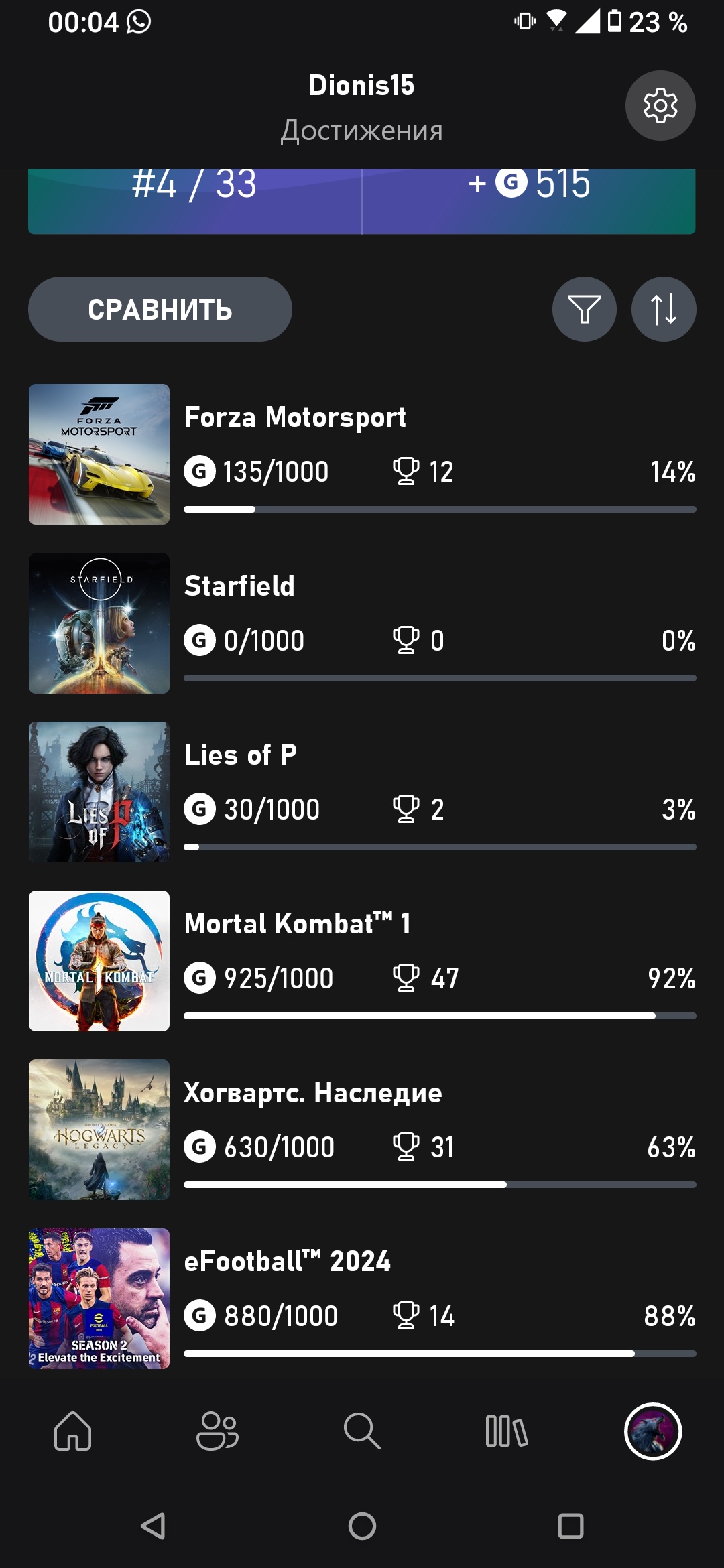Screen dimensions: 724x1568
Task: Tap Mortal Kombat 1 trophy icon
Action: (406, 978)
